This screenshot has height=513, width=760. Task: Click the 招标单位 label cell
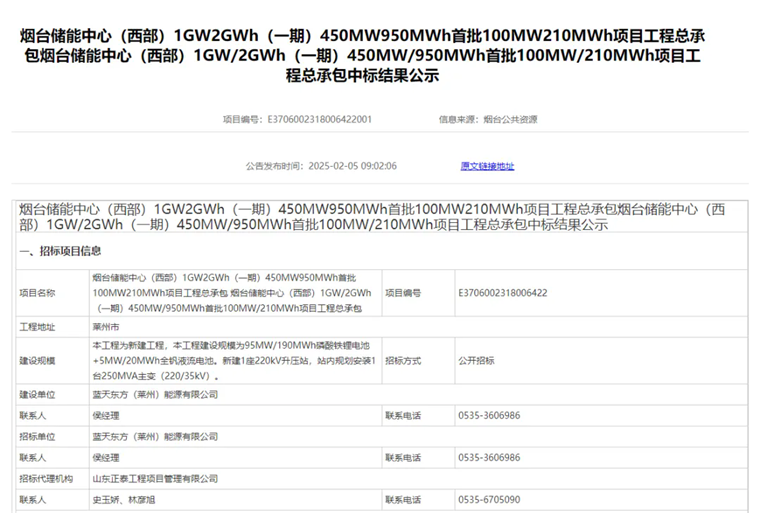click(x=38, y=436)
